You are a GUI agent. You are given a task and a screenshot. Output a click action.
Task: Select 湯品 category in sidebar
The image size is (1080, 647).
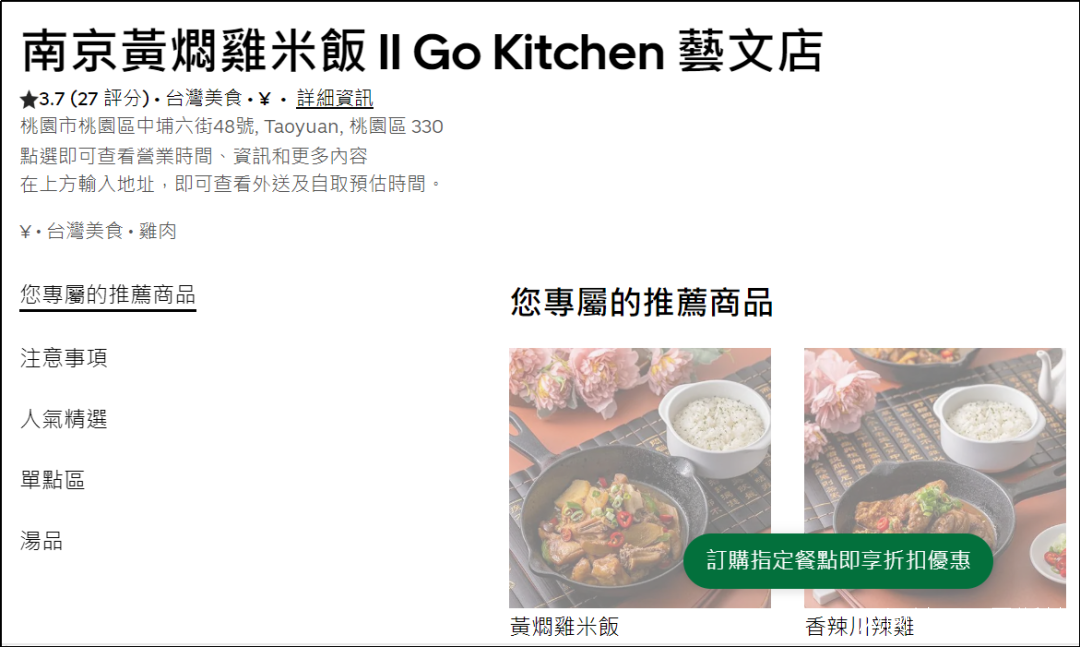pyautogui.click(x=41, y=541)
